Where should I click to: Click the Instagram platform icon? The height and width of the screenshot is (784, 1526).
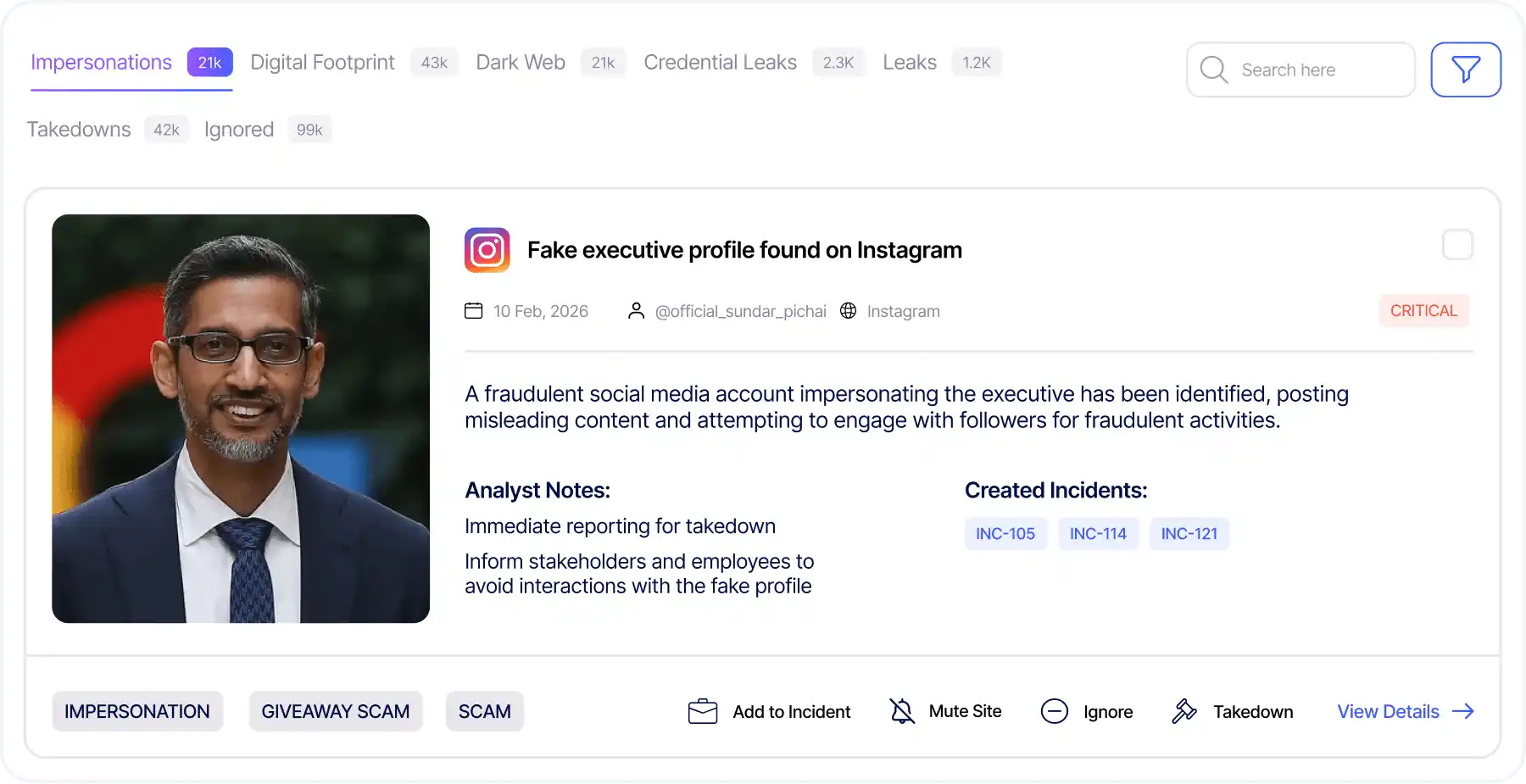point(487,249)
